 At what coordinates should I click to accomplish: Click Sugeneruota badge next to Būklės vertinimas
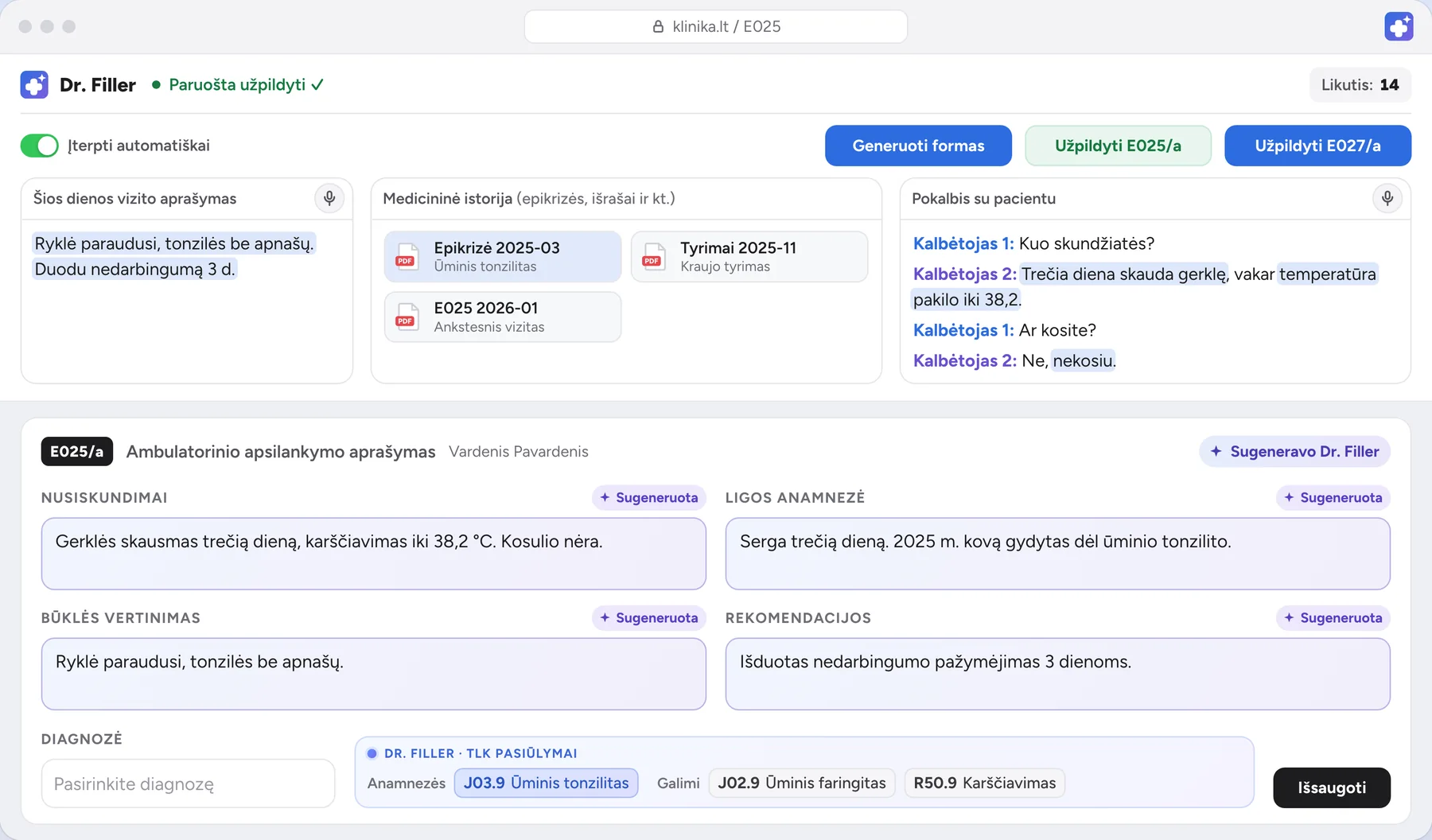tap(649, 617)
